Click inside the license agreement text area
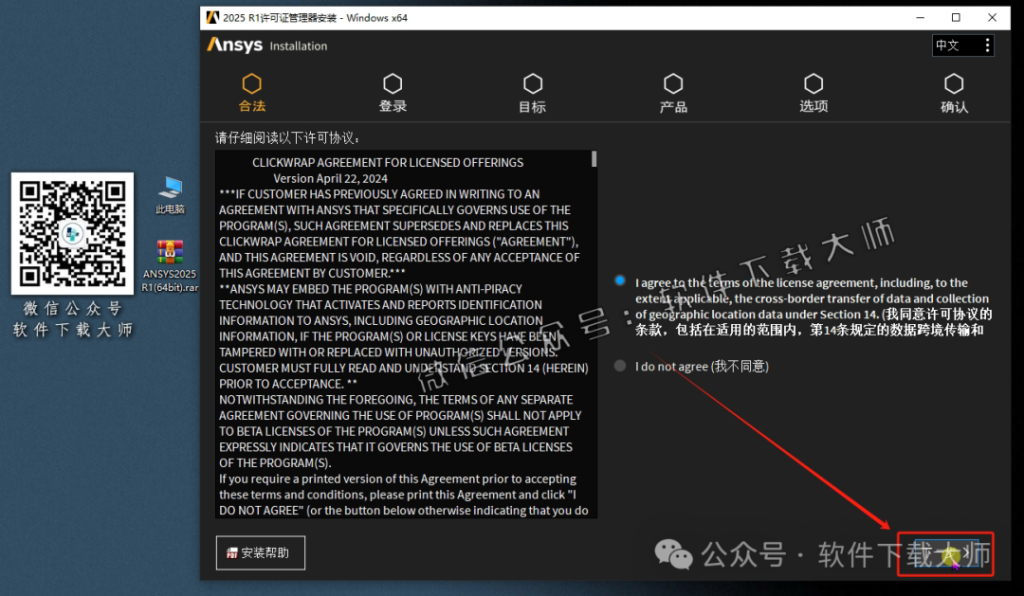Screen dimensions: 1024x596 point(400,330)
